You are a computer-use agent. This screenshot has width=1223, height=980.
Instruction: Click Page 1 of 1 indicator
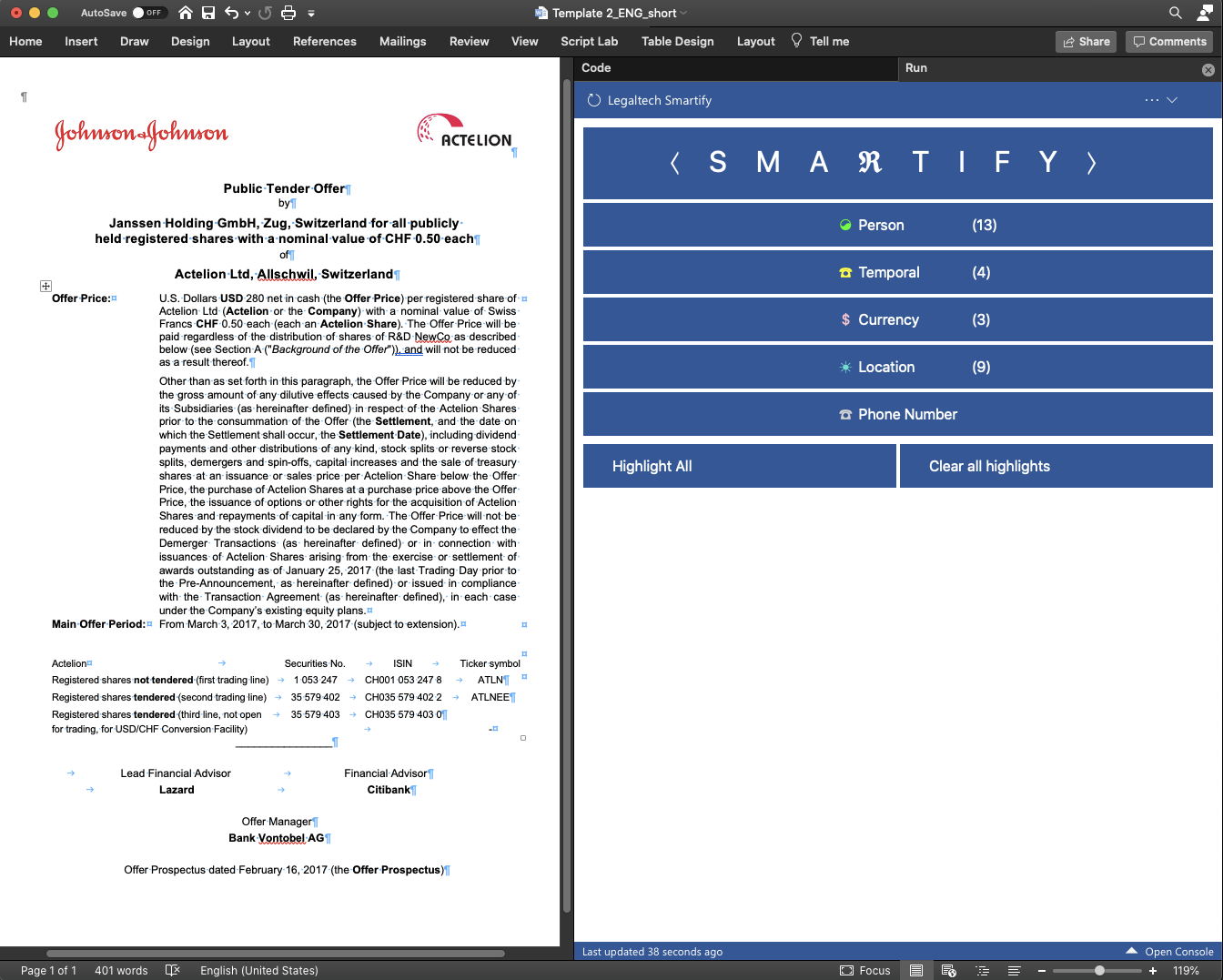[x=48, y=970]
